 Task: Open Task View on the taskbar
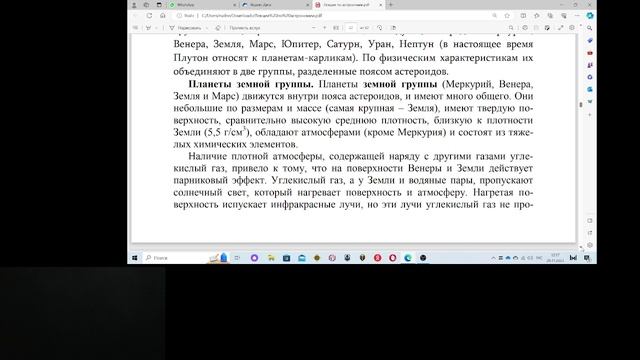(x=237, y=258)
